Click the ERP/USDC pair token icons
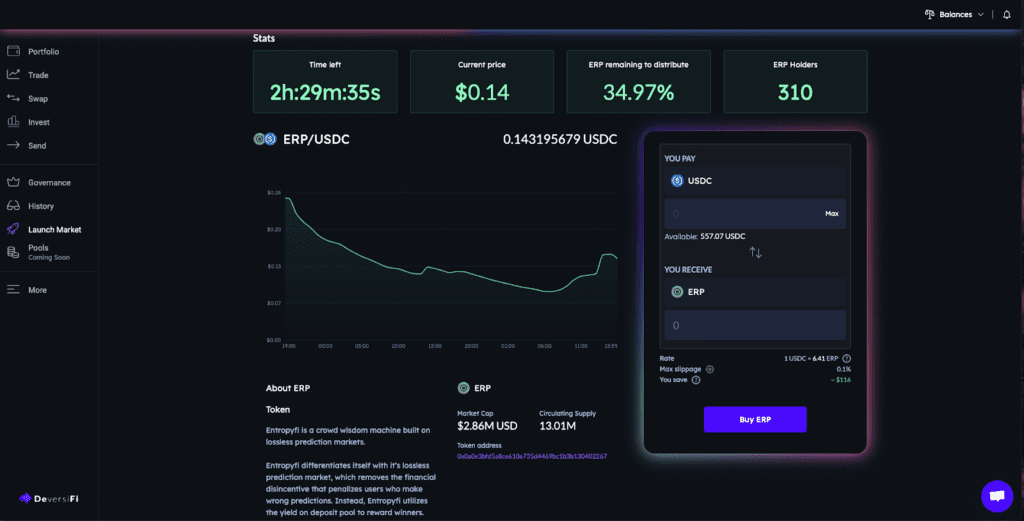Image resolution: width=1024 pixels, height=521 pixels. [x=265, y=139]
